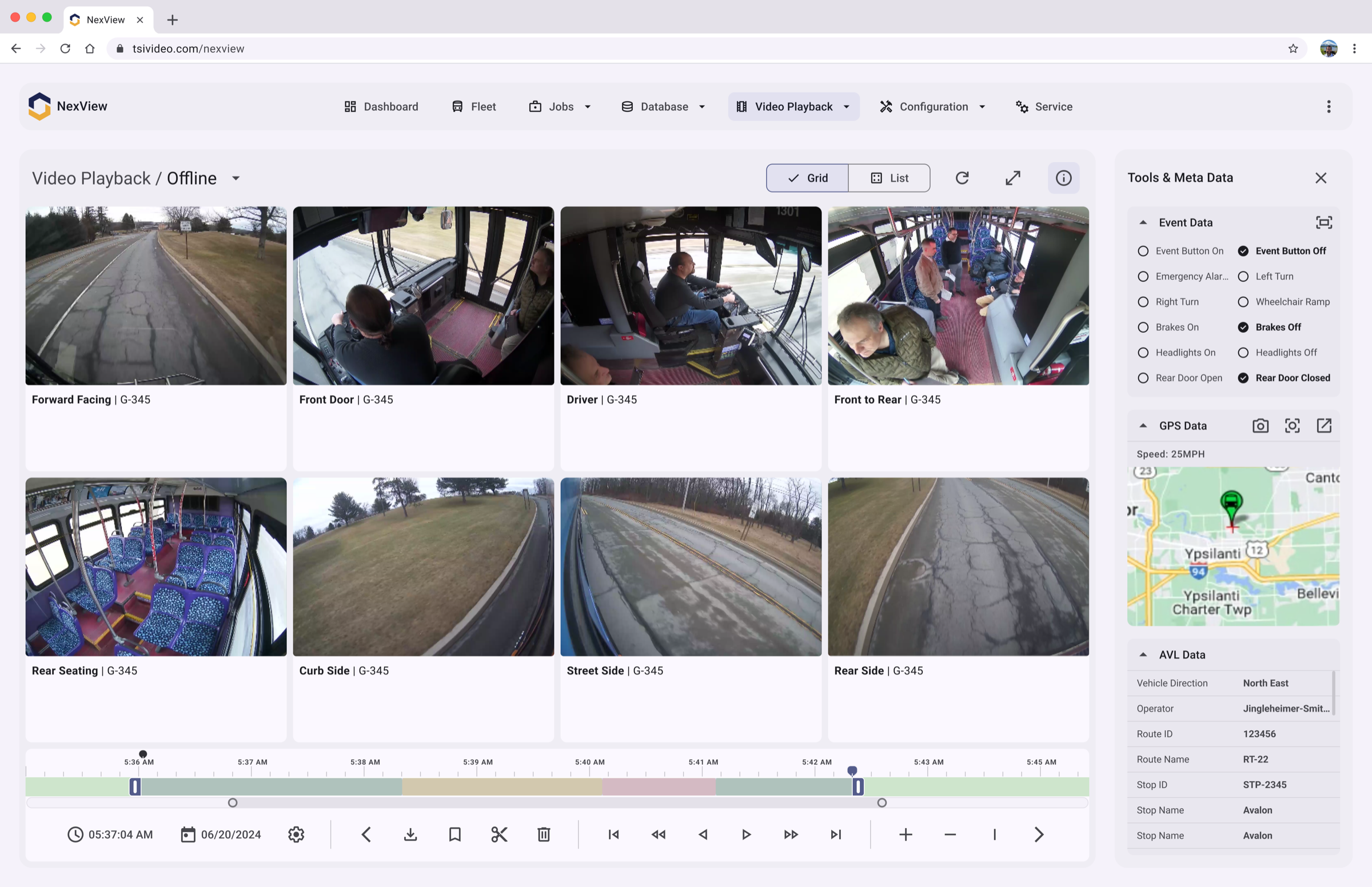Zoom in the timeline with plus

pos(906,834)
